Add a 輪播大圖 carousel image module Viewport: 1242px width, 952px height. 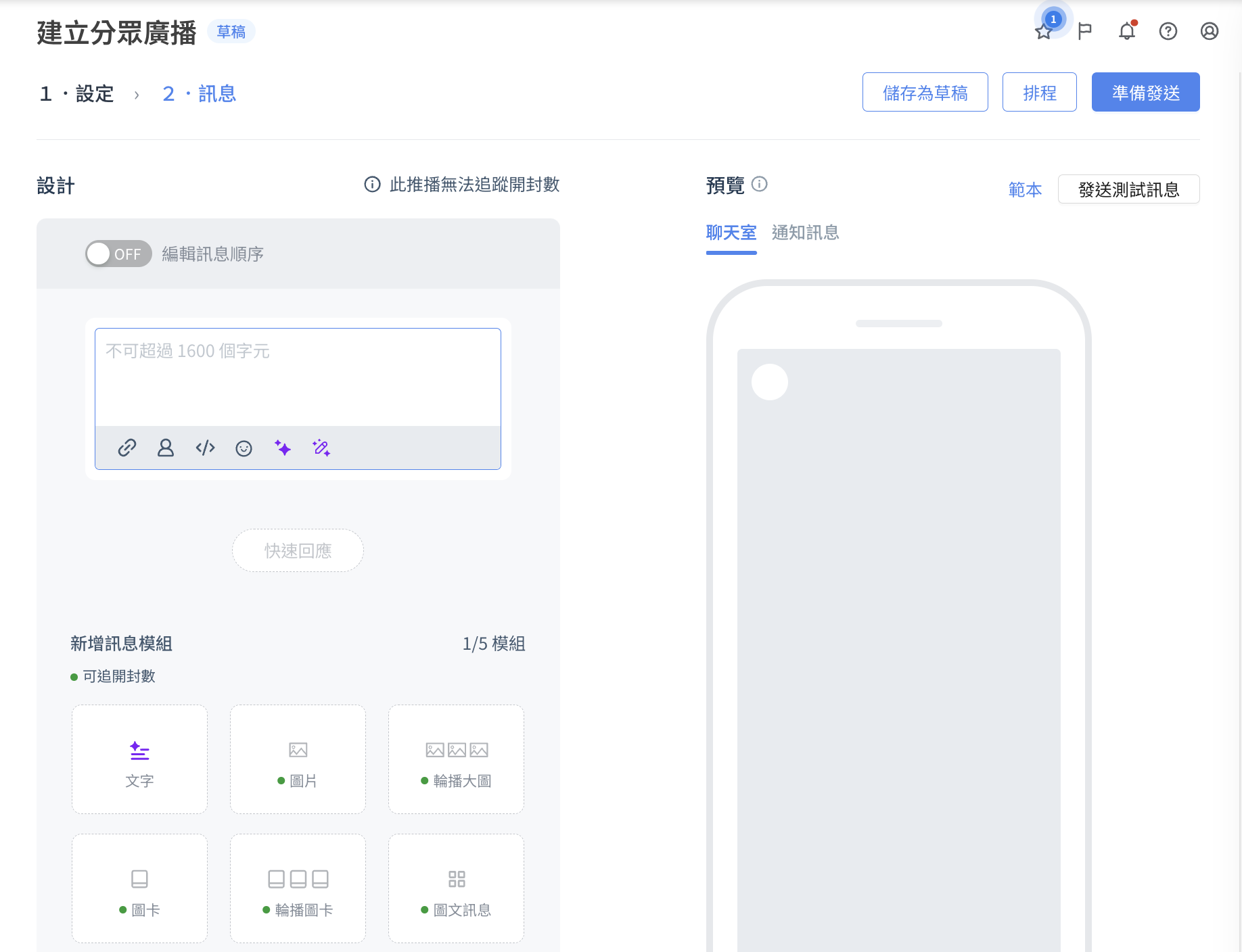[456, 759]
